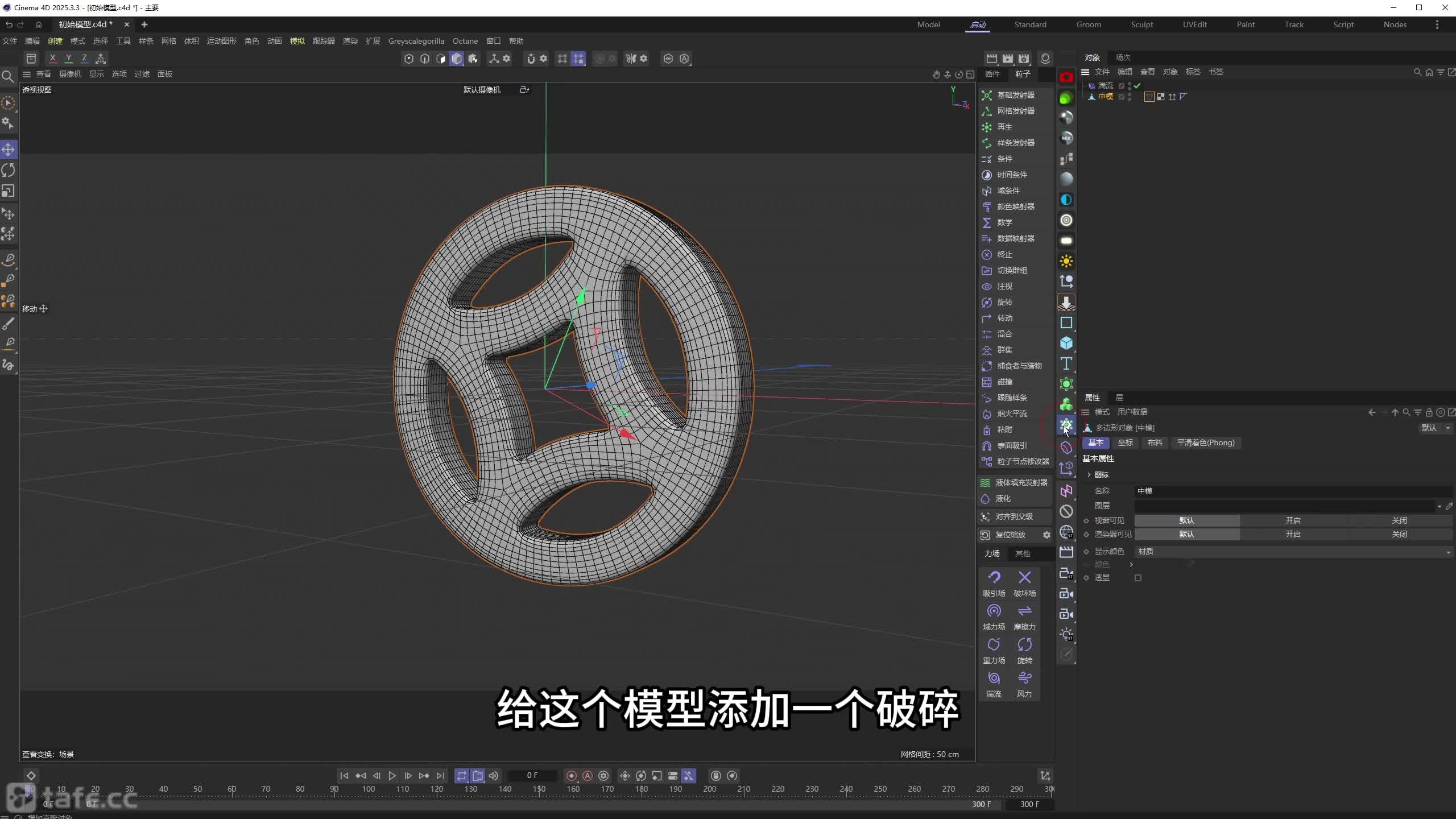Set 视窗可见 viewport visibility to 关闭
Screen dimensions: 1456x819
(1399, 520)
